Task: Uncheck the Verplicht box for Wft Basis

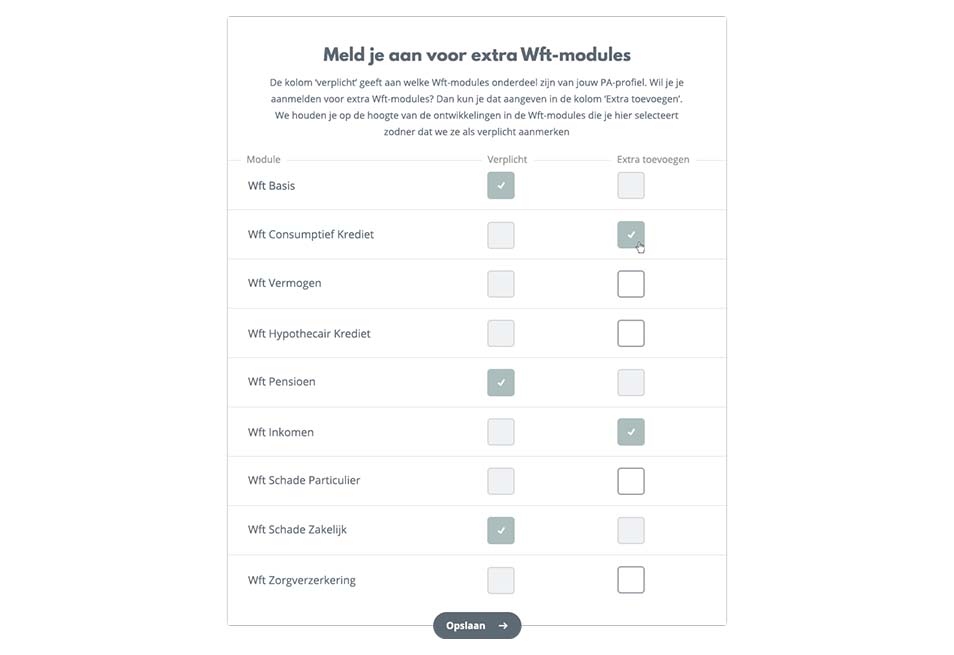Action: click(x=501, y=185)
